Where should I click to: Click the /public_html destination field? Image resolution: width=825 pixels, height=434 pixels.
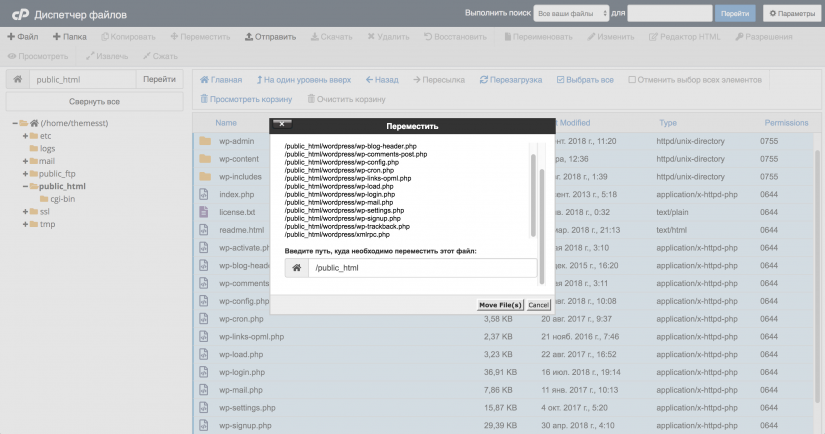click(422, 268)
